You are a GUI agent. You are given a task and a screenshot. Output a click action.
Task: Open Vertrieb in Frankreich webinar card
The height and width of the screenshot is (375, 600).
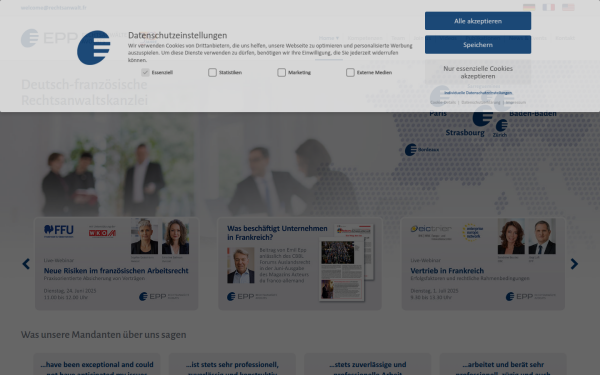(447, 271)
